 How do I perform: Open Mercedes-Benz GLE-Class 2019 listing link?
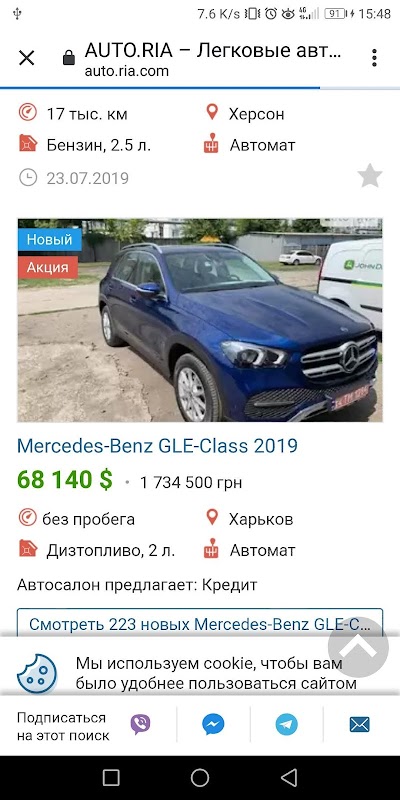[157, 446]
